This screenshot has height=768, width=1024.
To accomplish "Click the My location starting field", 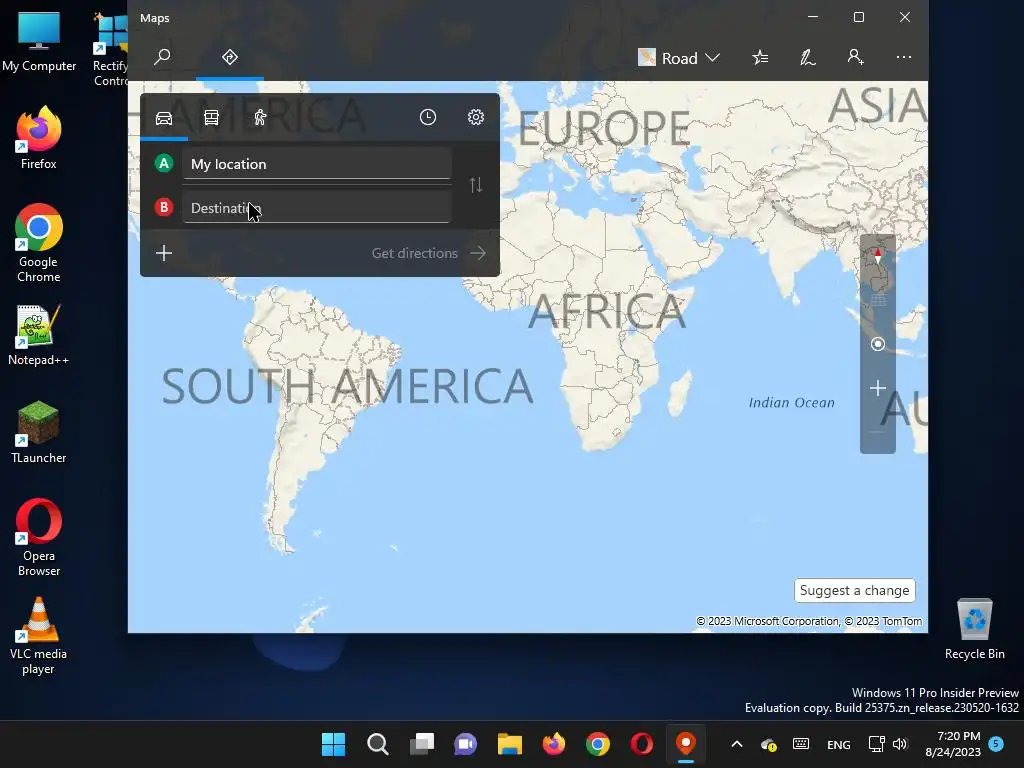I will click(x=317, y=164).
